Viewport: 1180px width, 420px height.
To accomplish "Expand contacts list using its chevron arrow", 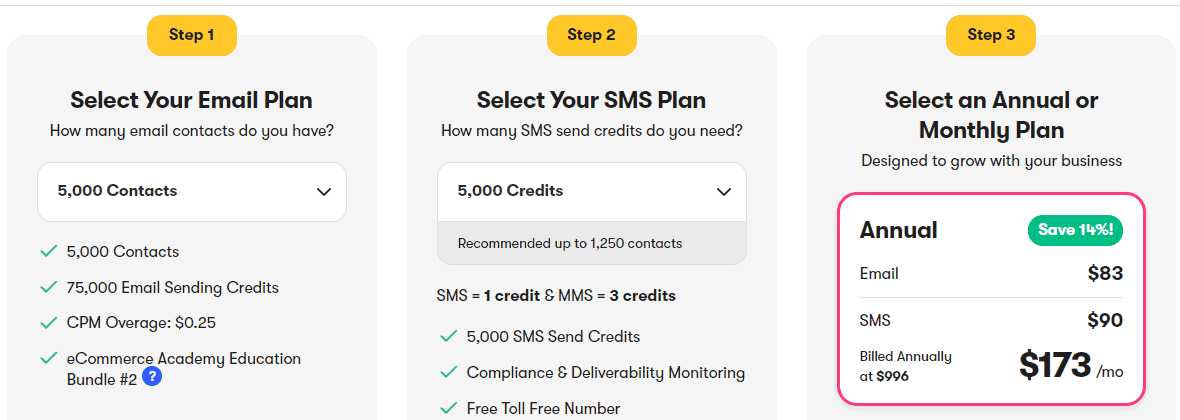I will (x=324, y=192).
